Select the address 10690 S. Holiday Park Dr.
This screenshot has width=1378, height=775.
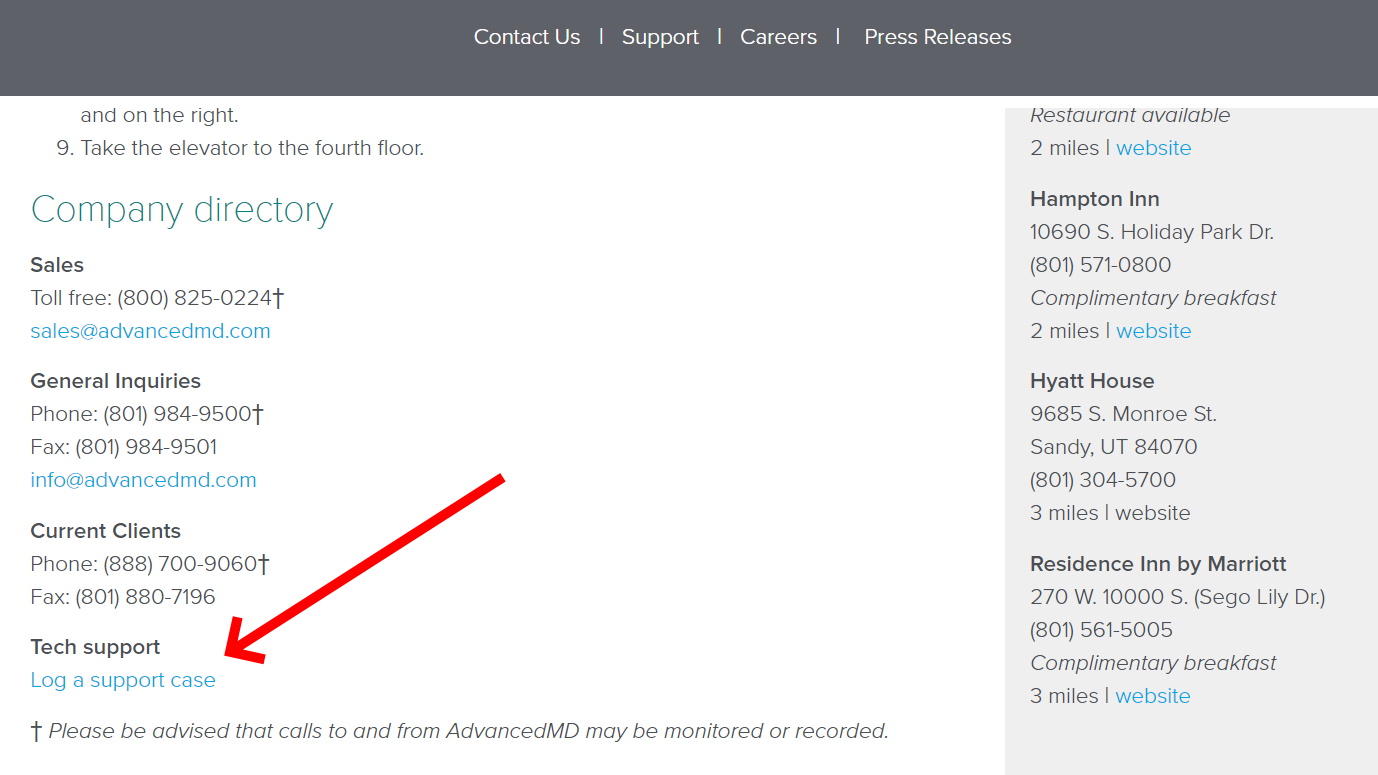point(1152,232)
